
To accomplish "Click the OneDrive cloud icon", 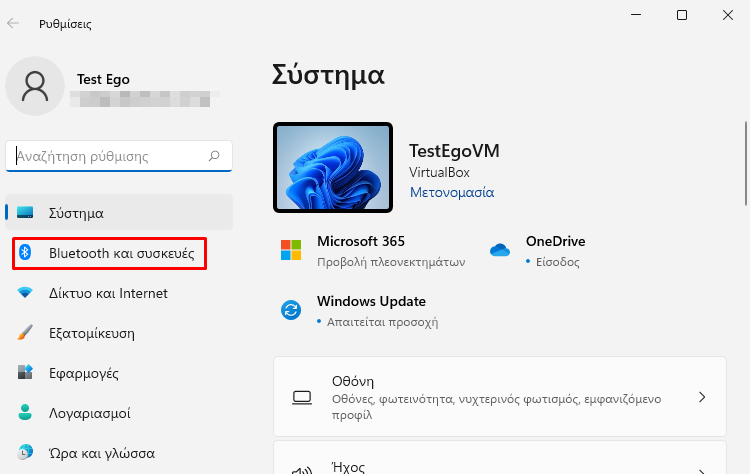I will point(500,250).
